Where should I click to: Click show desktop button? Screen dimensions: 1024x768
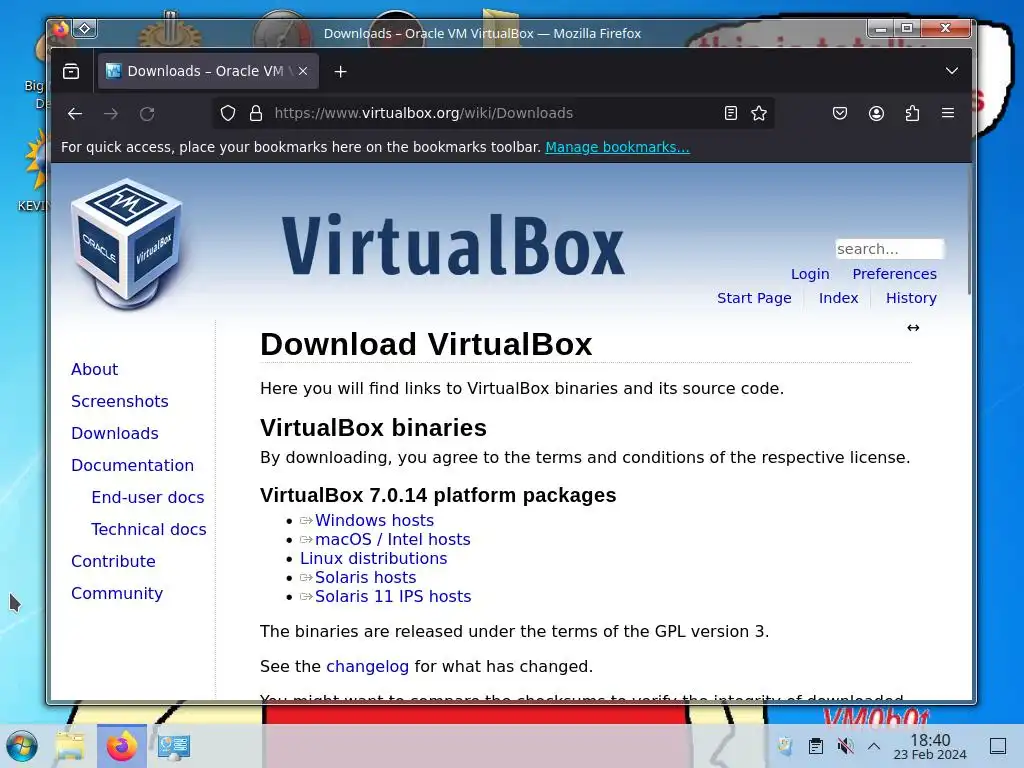coord(998,746)
